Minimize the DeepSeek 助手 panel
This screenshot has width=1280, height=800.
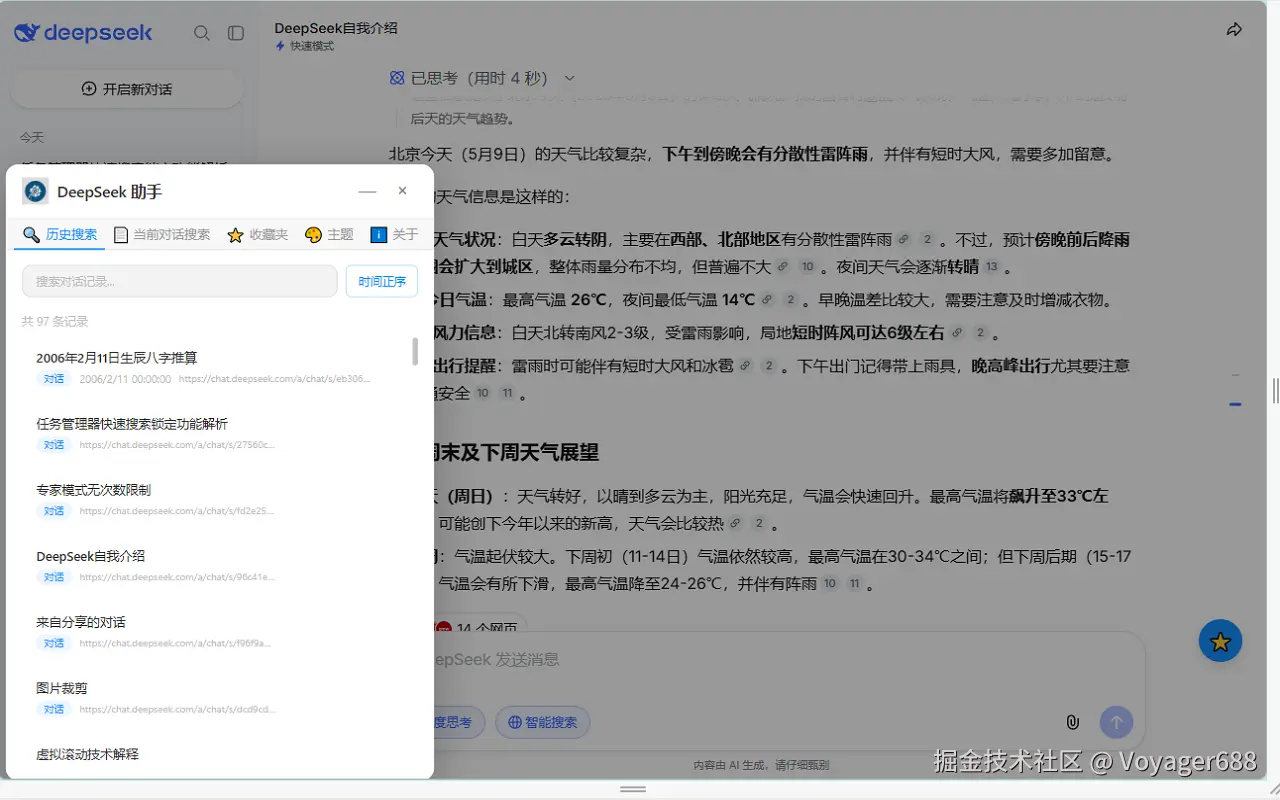coord(367,191)
